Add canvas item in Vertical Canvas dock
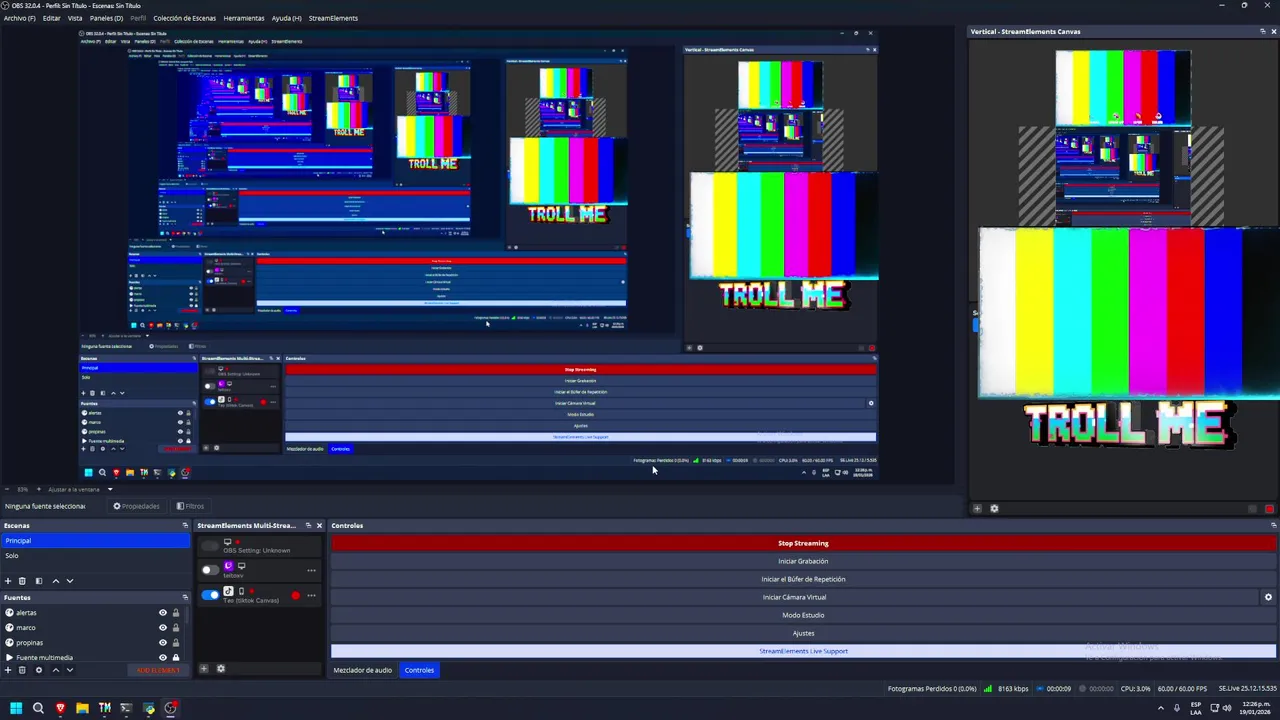This screenshot has height=720, width=1280. 977,508
